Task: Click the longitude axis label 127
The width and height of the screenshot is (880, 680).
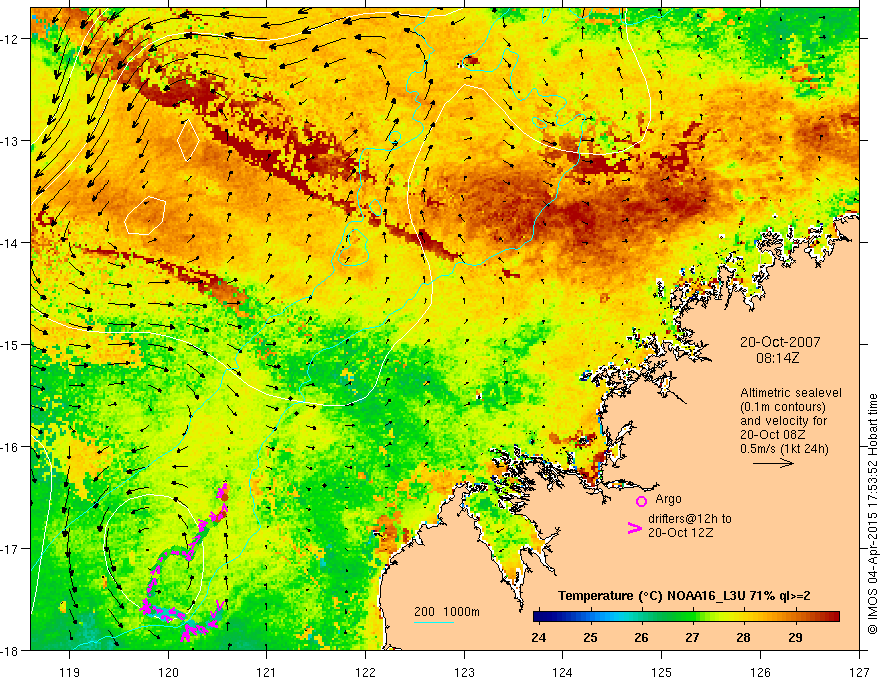Action: point(859,672)
